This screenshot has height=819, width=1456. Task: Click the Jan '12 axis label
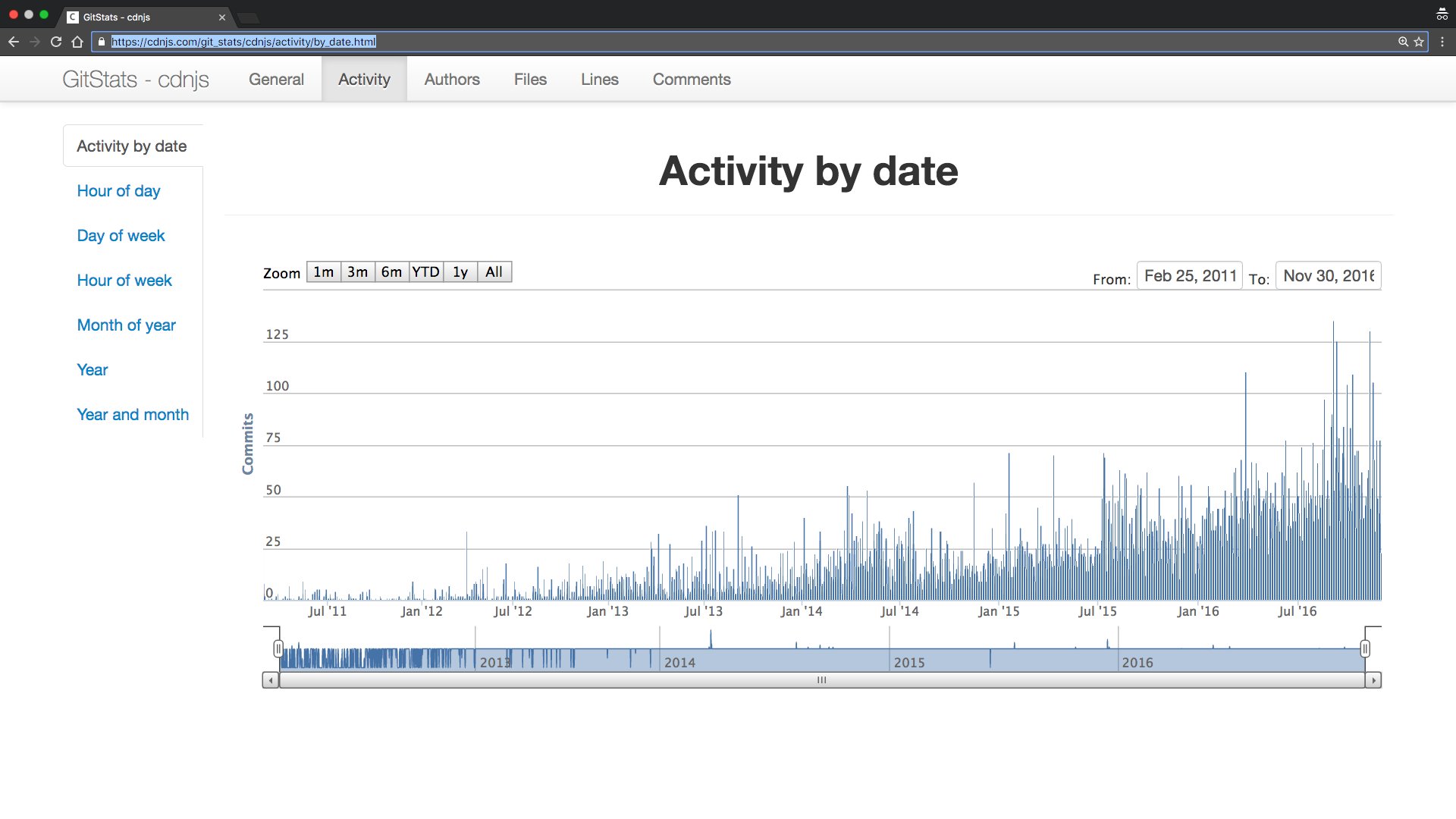point(422,611)
